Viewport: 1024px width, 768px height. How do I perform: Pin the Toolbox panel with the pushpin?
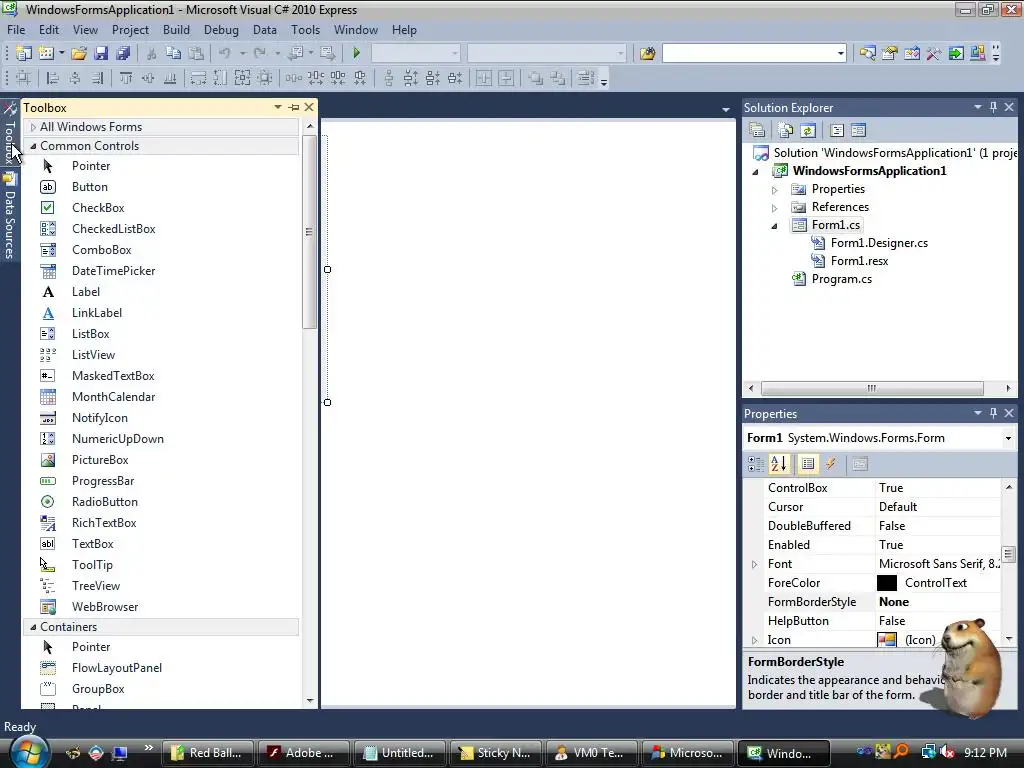294,107
